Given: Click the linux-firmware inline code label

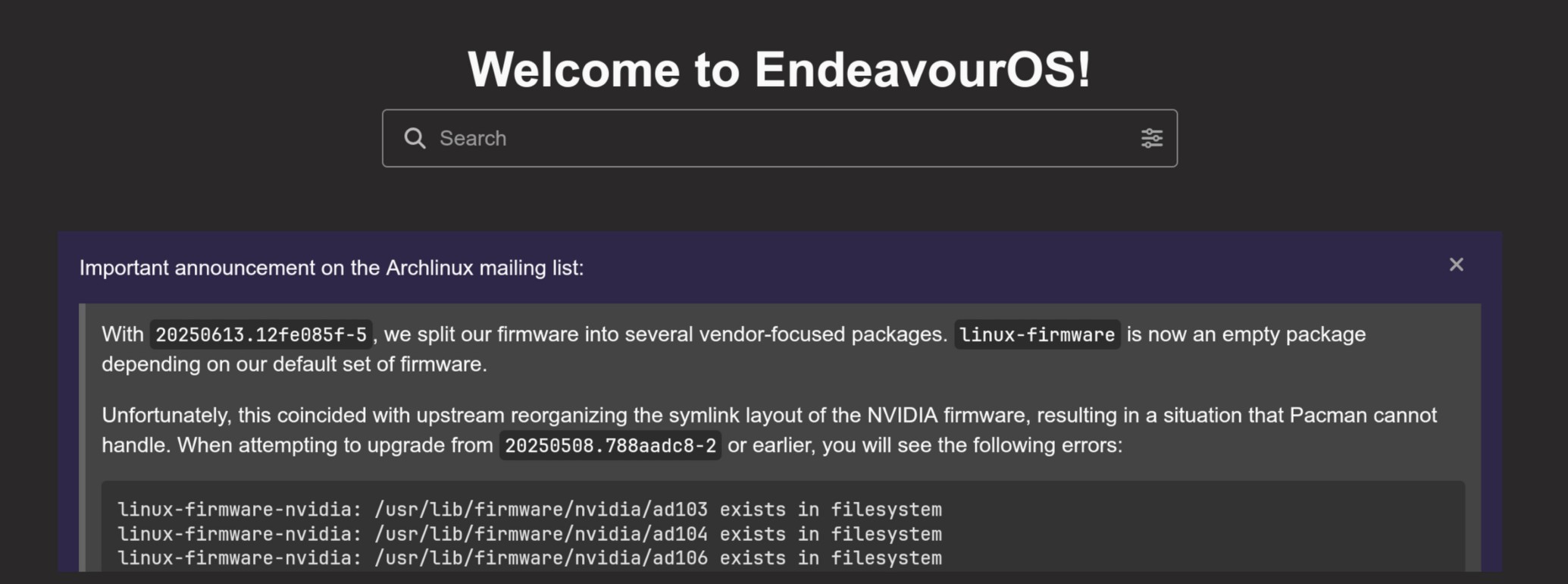Looking at the screenshot, I should coord(1036,334).
